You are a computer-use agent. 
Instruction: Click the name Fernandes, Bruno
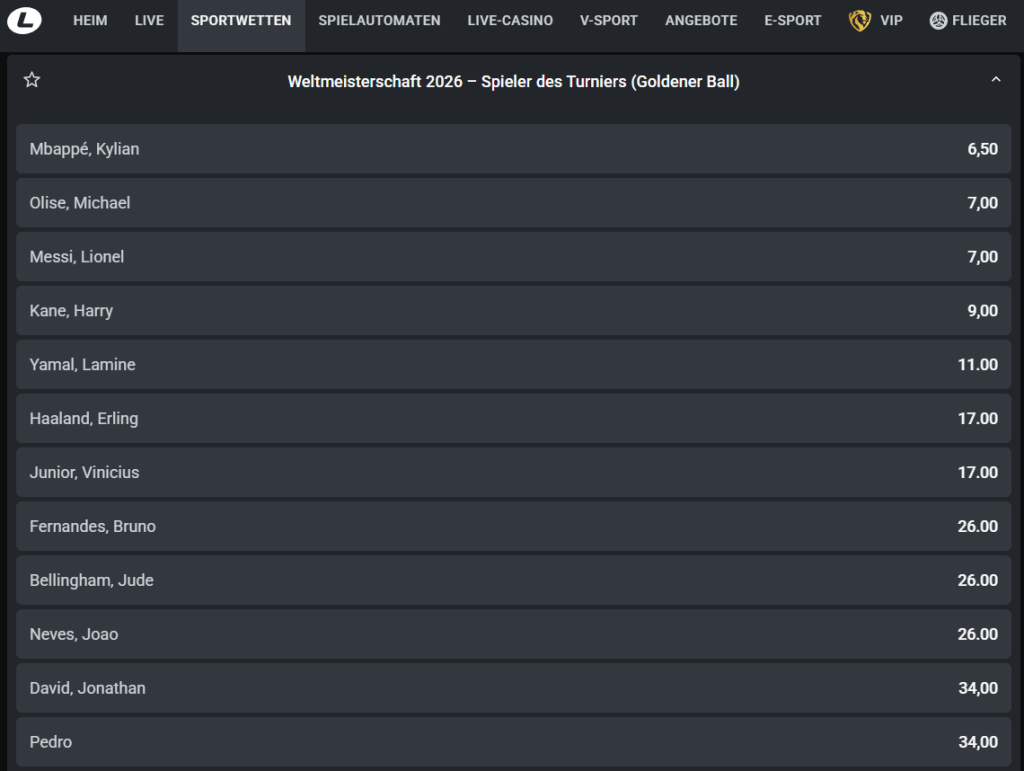pos(93,526)
